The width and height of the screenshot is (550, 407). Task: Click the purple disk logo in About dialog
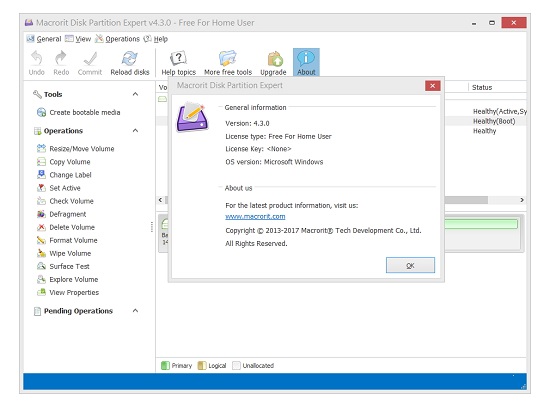[x=192, y=117]
